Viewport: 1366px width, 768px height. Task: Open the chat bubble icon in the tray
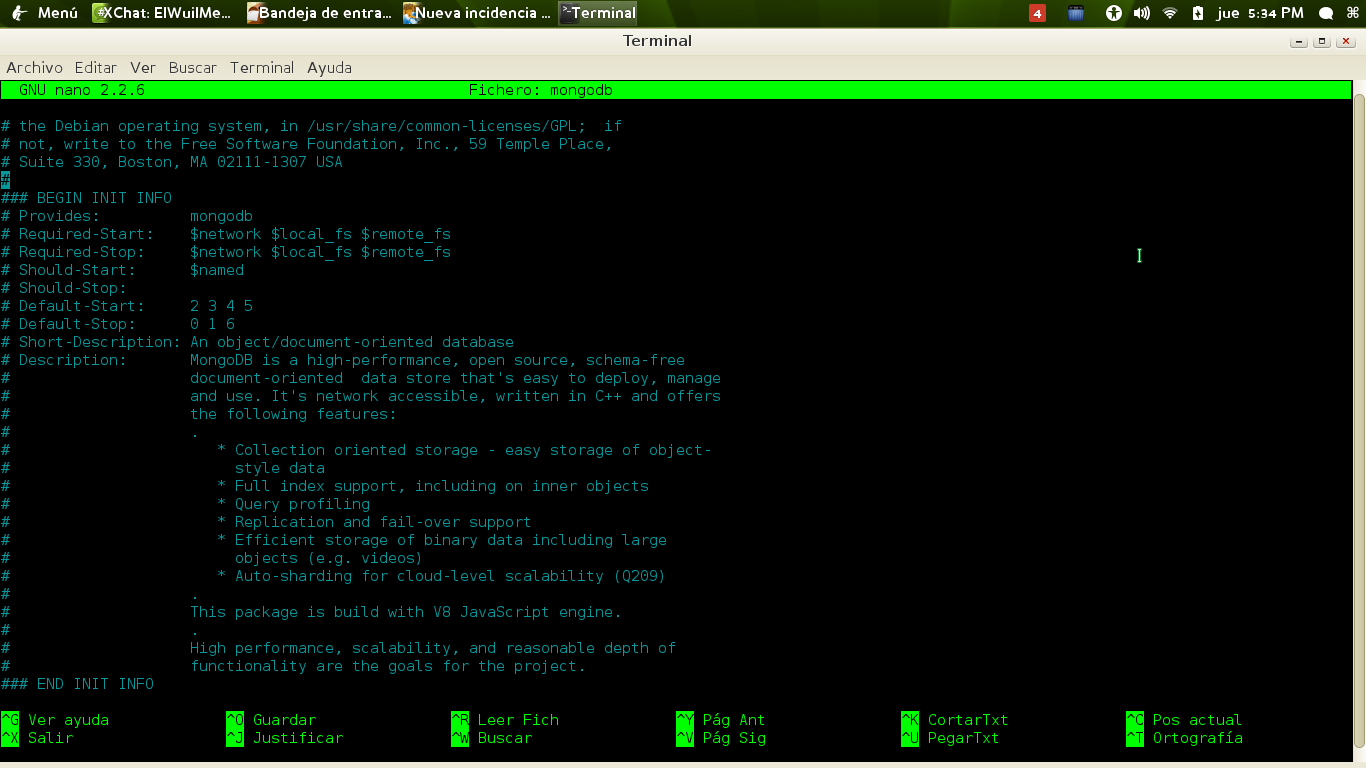coord(1326,13)
